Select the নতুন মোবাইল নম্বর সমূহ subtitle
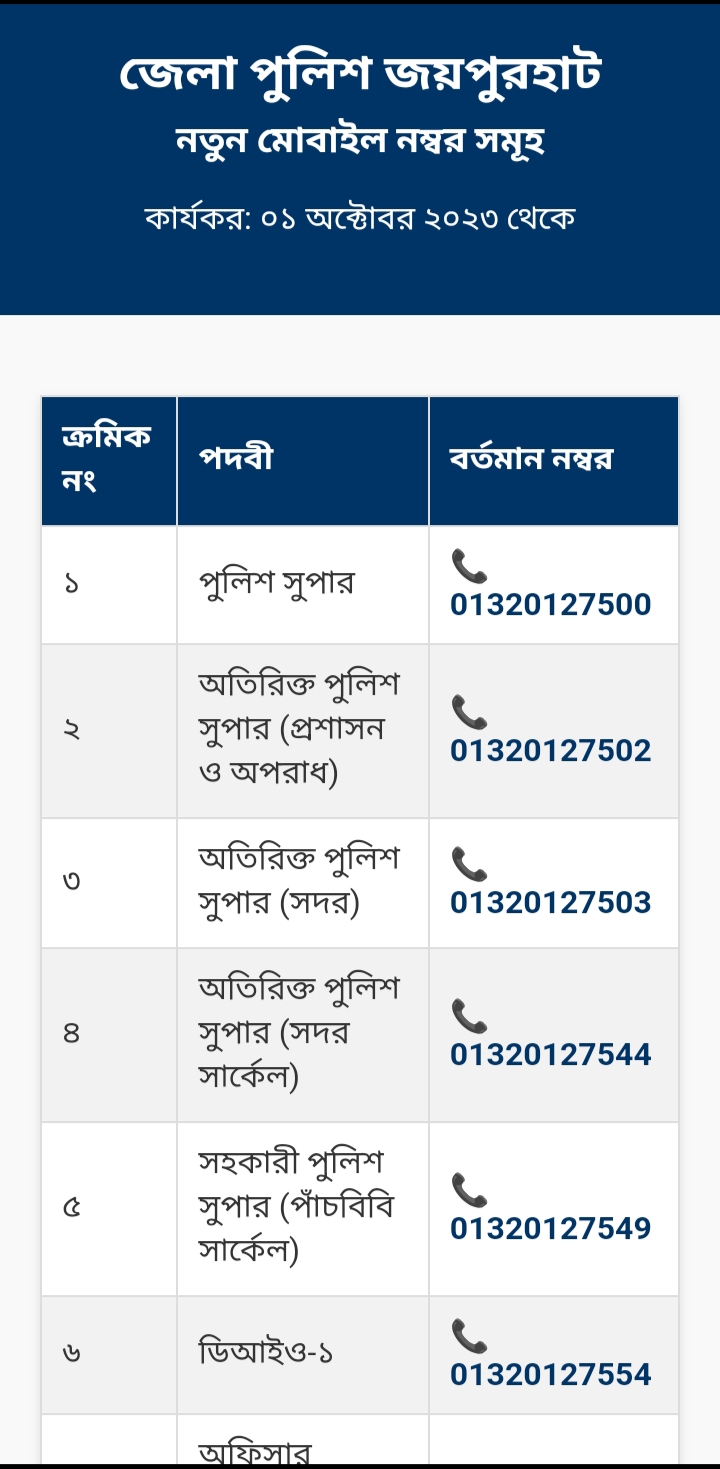Screen dimensions: 720x1469 coord(360,142)
